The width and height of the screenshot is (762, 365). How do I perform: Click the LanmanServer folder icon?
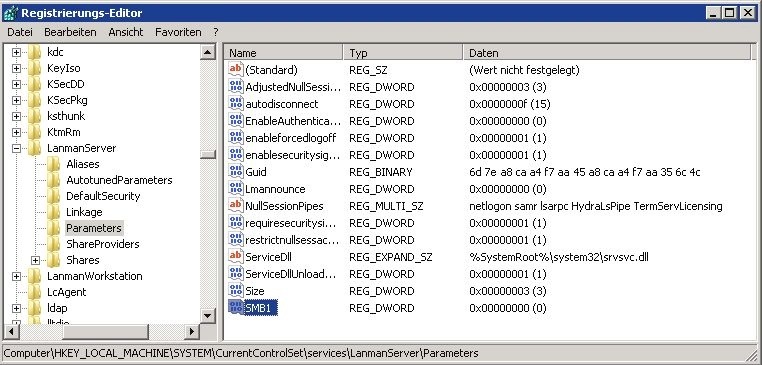click(x=35, y=148)
